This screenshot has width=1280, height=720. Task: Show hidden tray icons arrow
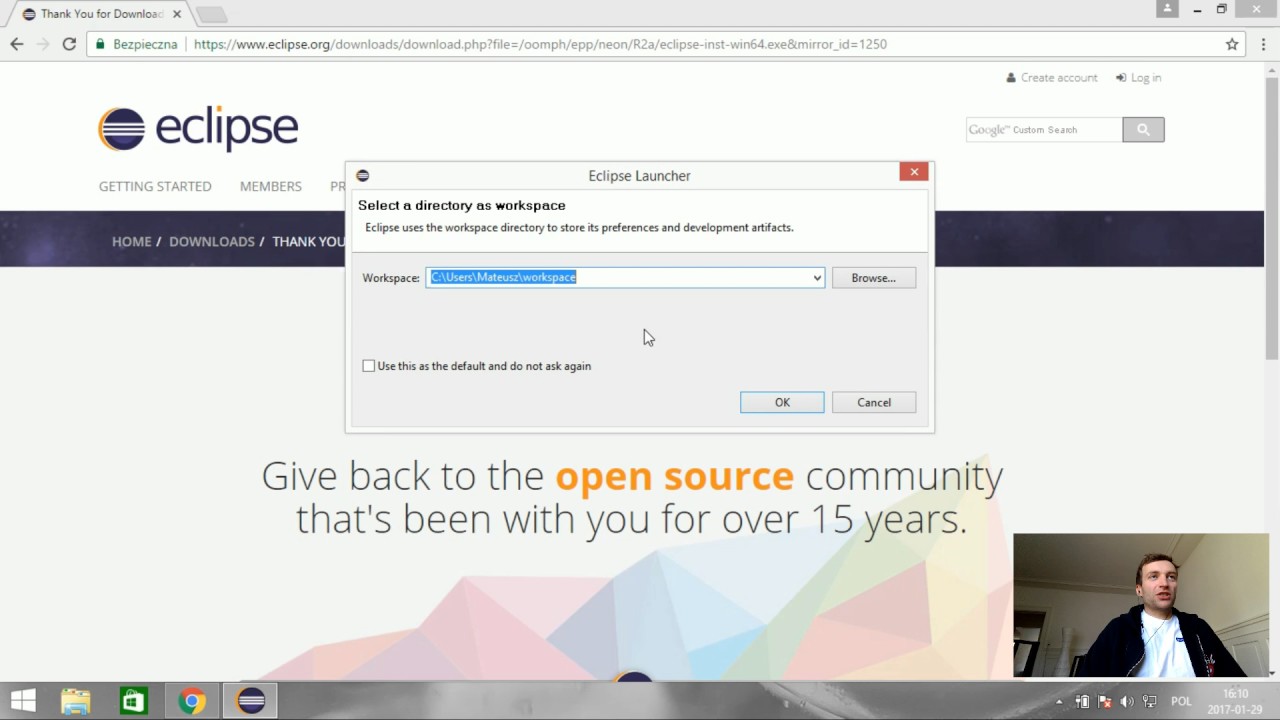pos(1059,702)
